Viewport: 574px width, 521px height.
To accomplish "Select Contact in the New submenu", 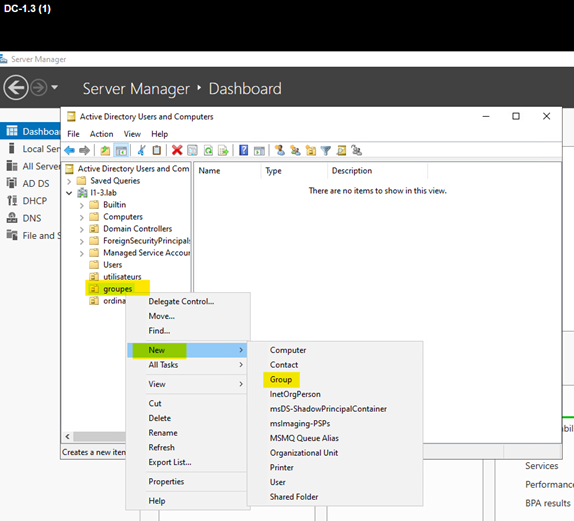I will coord(335,365).
